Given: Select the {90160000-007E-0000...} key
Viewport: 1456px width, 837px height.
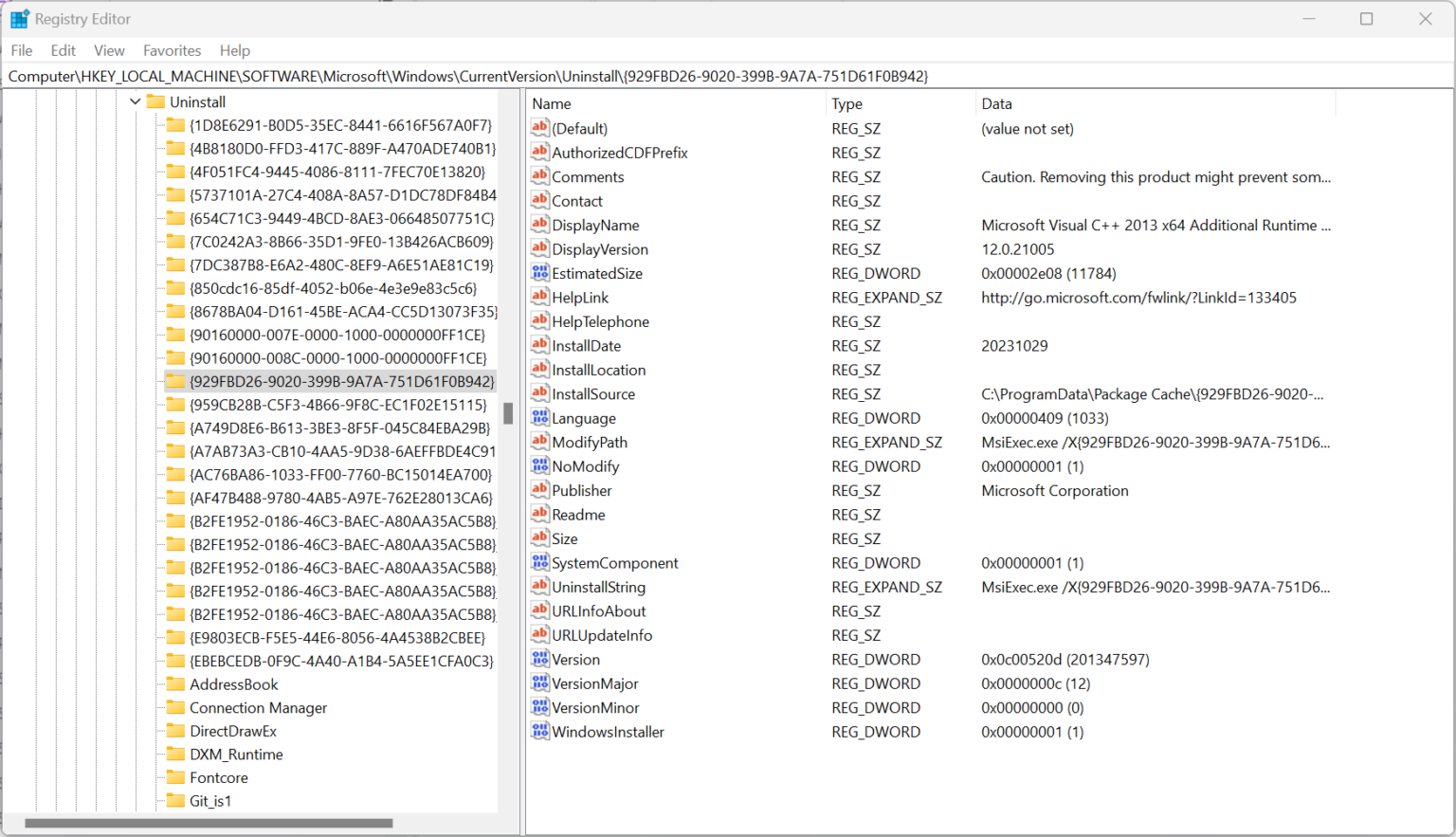Looking at the screenshot, I should coord(337,335).
